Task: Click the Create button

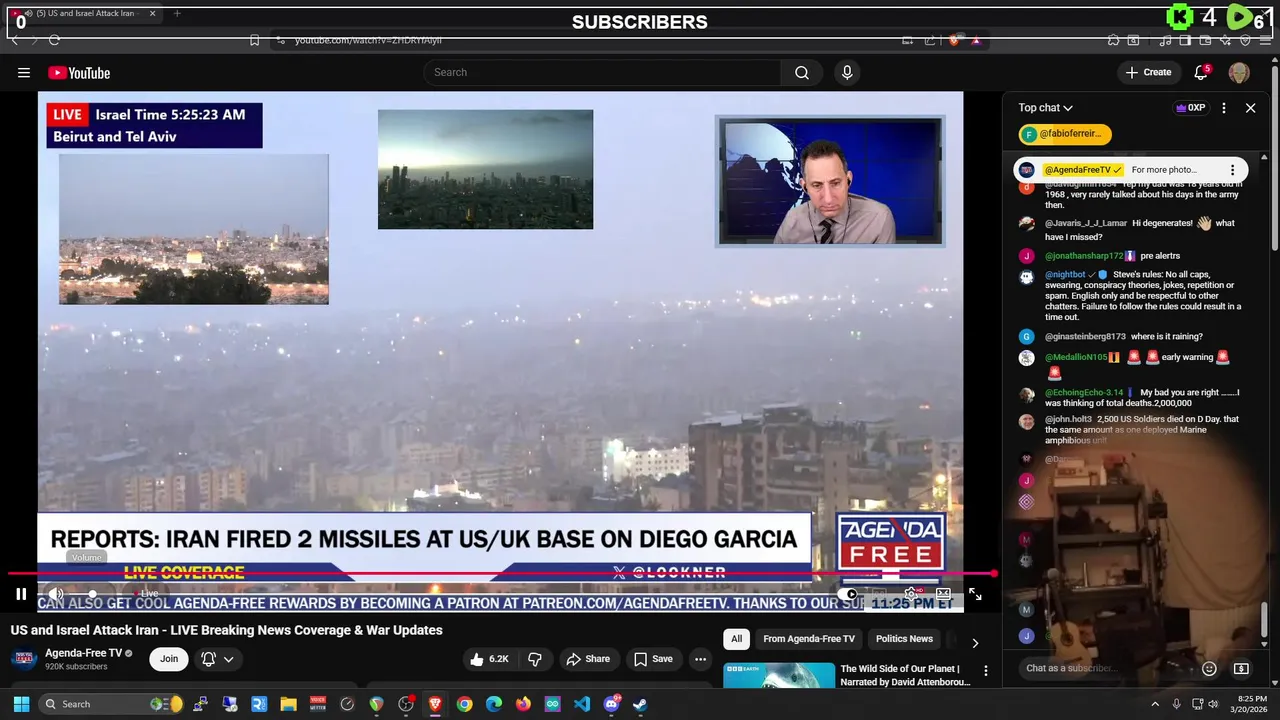Action: coord(1148,72)
